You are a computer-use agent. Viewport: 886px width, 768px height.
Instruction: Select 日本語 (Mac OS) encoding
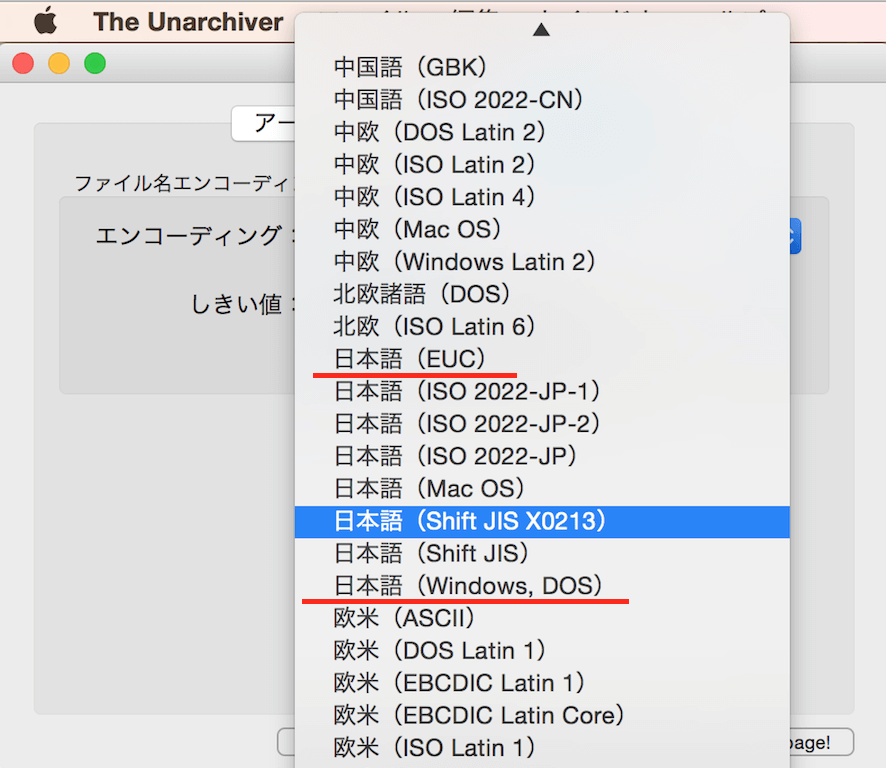542,488
